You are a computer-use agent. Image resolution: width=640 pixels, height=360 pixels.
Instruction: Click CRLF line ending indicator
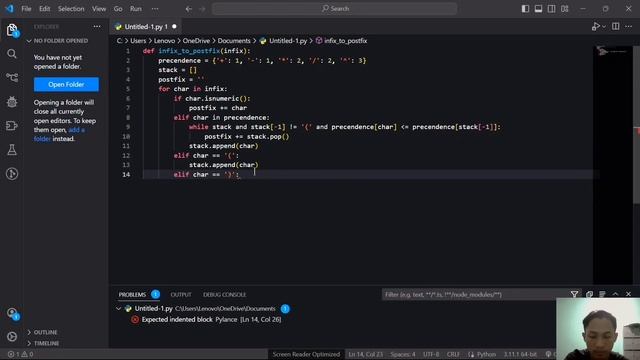coord(453,354)
